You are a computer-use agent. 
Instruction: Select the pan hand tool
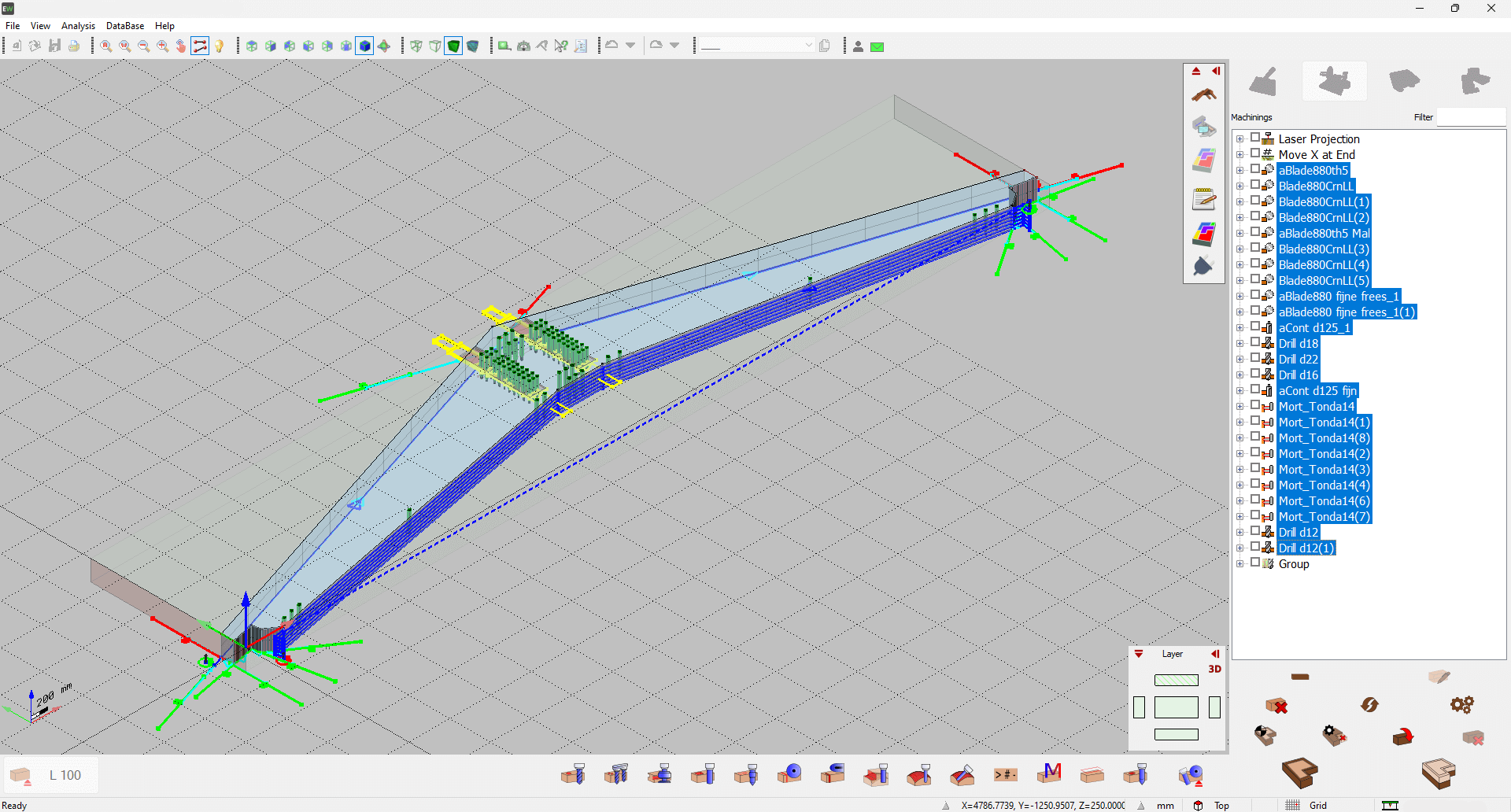click(181, 46)
